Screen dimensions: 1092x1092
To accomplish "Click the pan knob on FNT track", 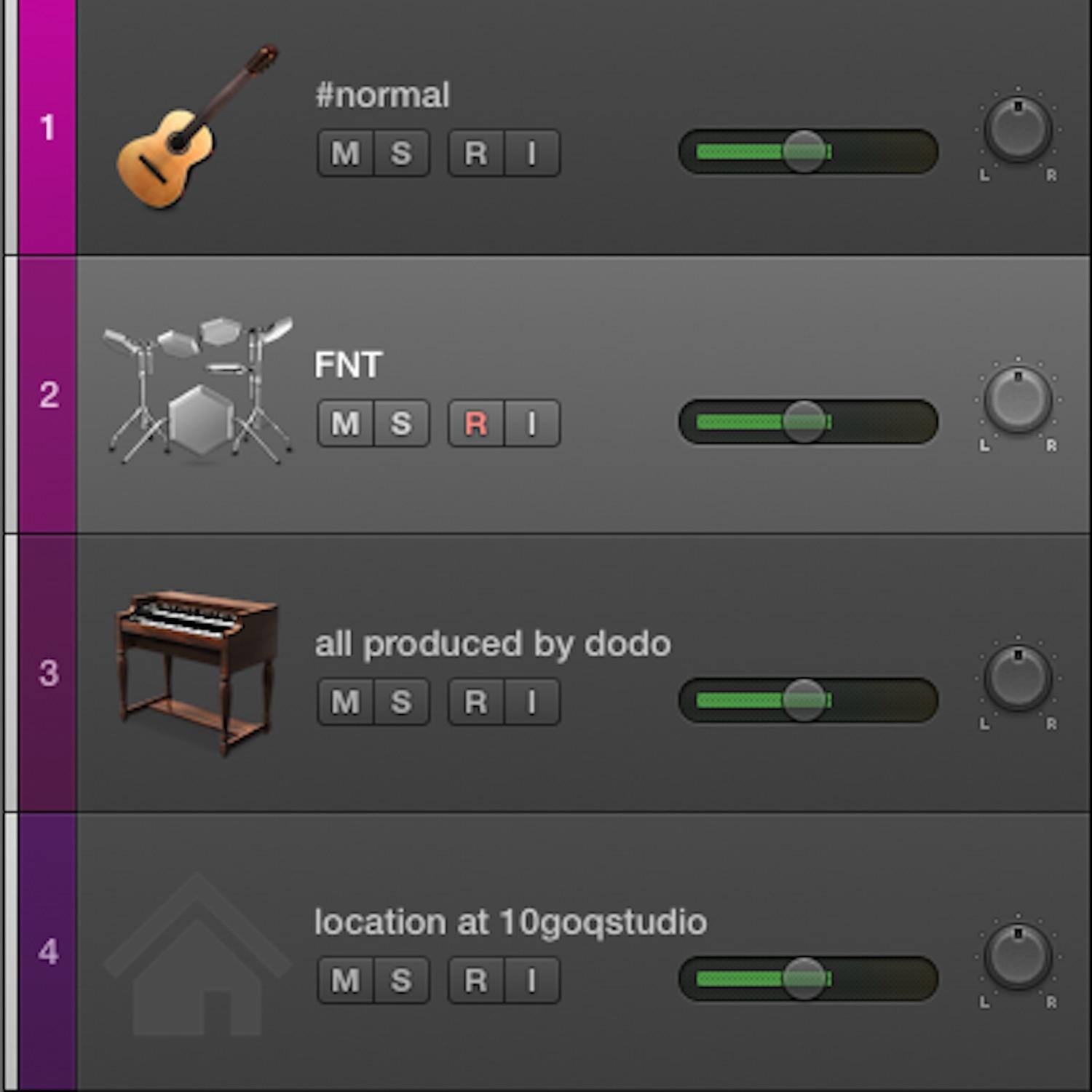I will coord(1018,400).
